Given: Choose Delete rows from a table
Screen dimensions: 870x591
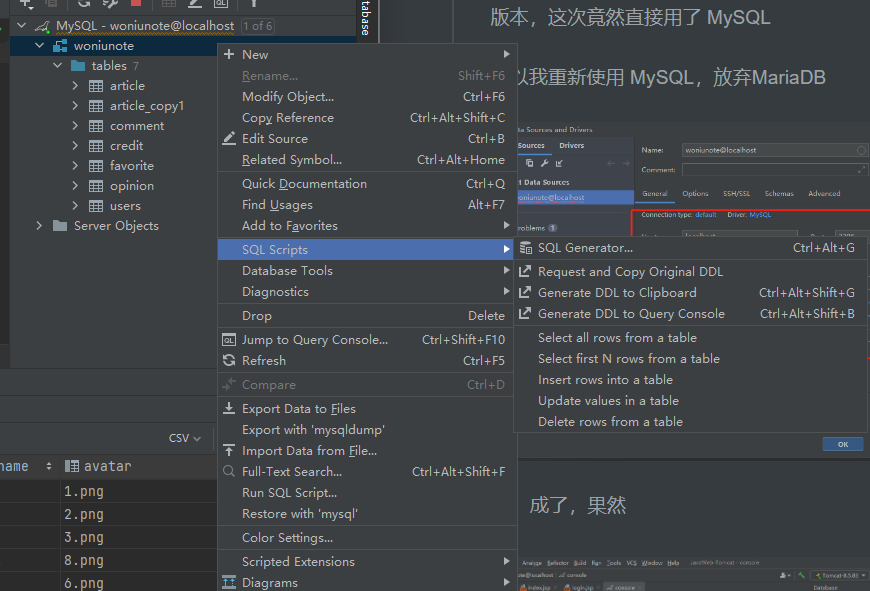Looking at the screenshot, I should [x=690, y=422].
